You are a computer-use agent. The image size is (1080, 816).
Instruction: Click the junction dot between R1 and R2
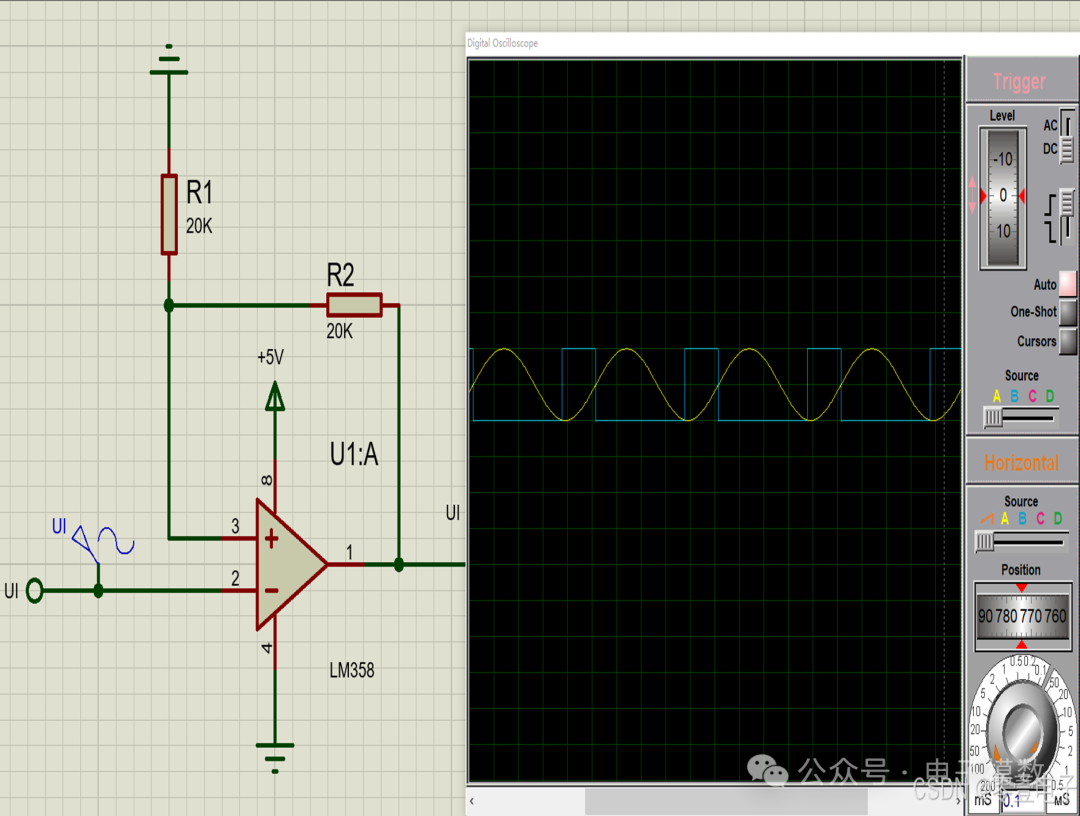click(x=169, y=305)
